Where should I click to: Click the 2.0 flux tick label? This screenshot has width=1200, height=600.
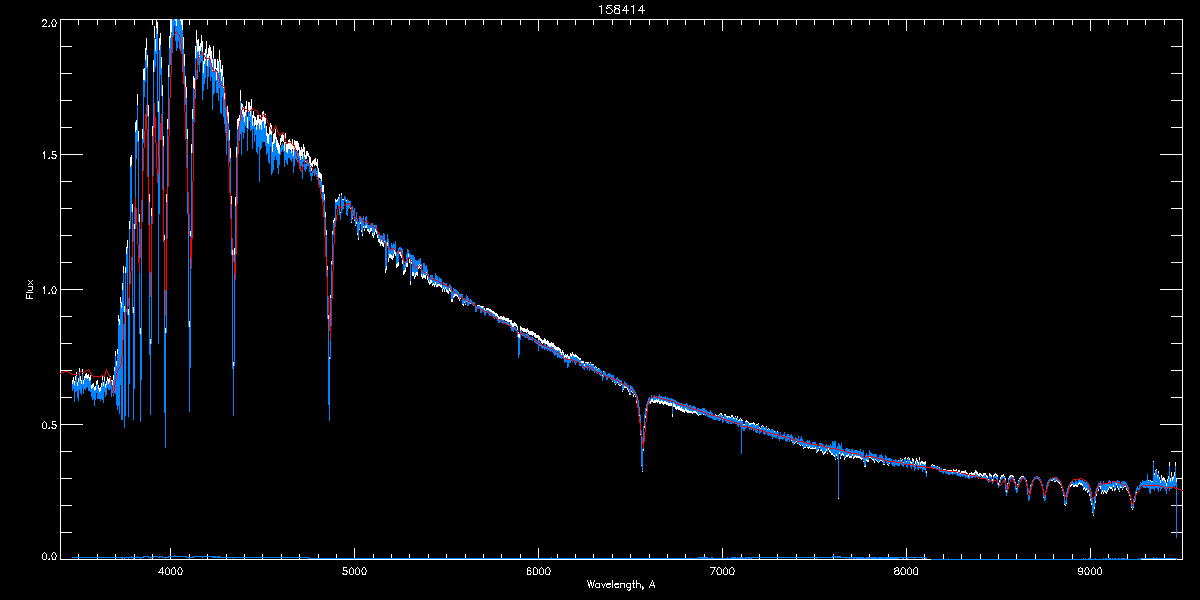(49, 21)
